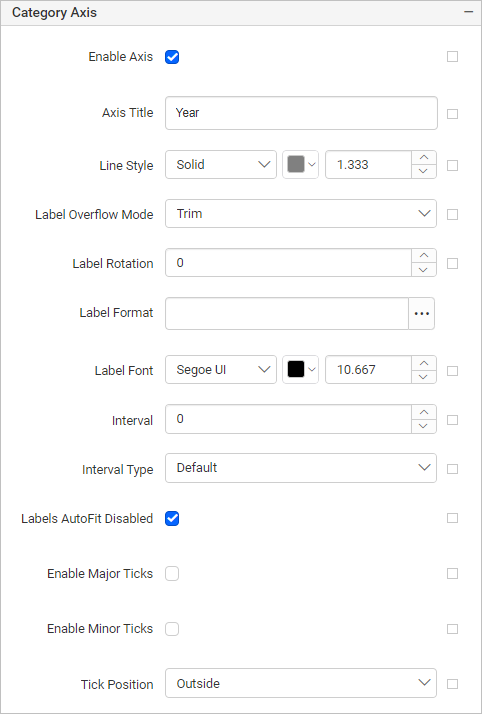Click the Axis Title text field

point(301,113)
